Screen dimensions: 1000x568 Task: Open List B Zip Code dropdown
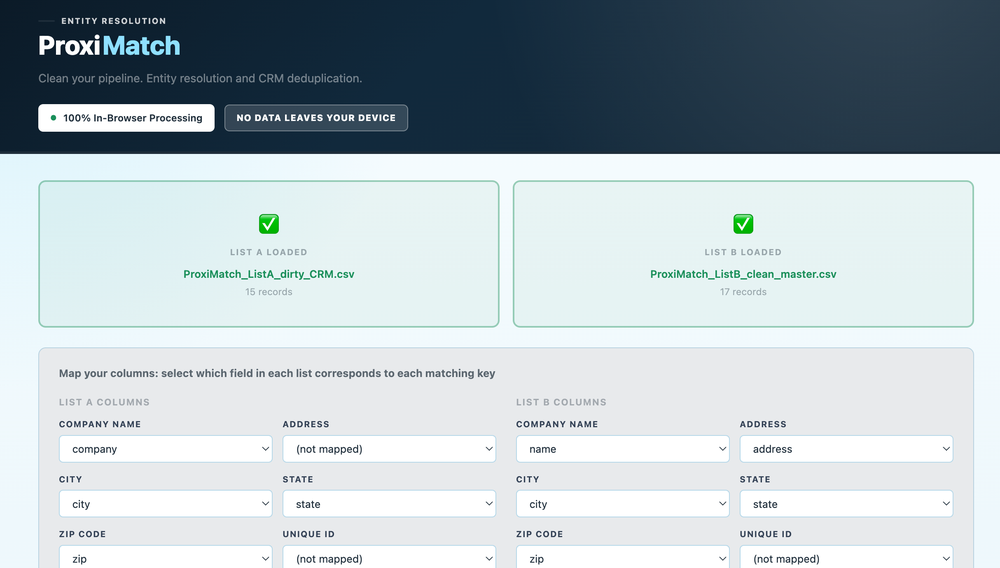coord(622,557)
